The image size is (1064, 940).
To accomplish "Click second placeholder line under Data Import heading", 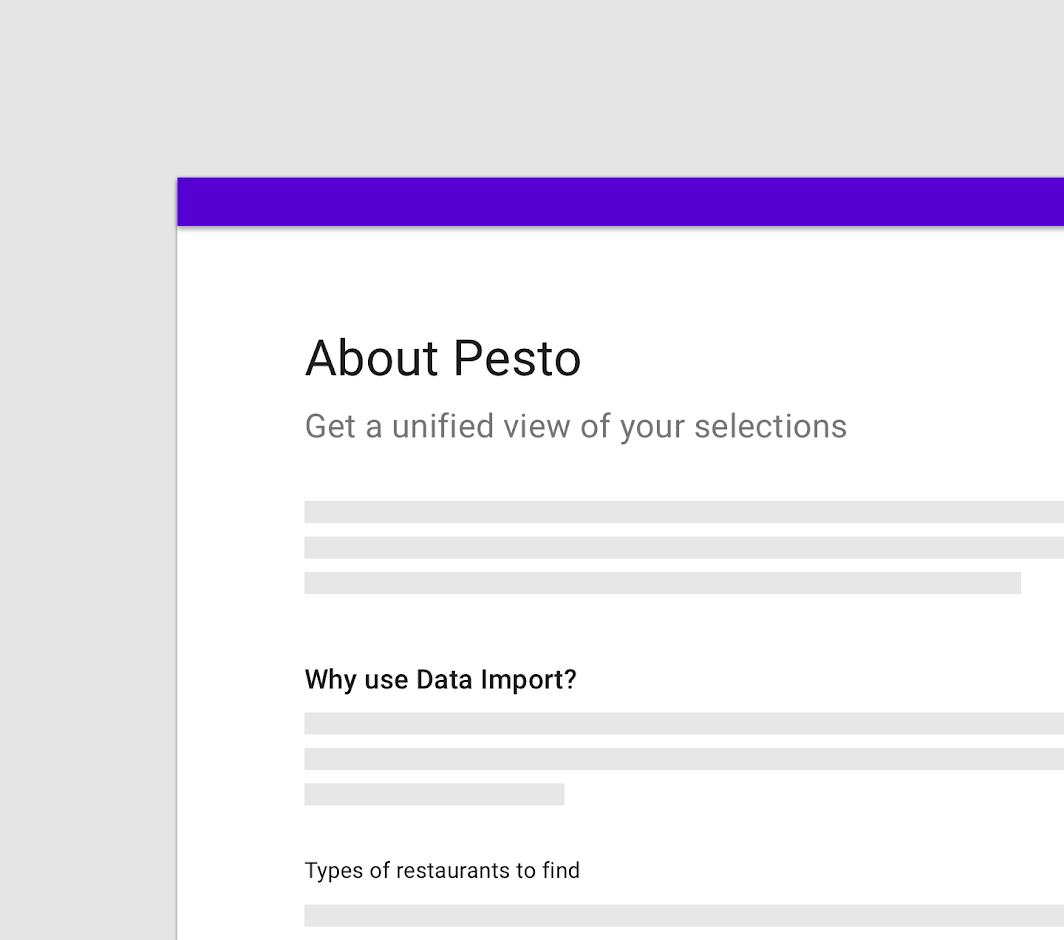I will (x=684, y=758).
